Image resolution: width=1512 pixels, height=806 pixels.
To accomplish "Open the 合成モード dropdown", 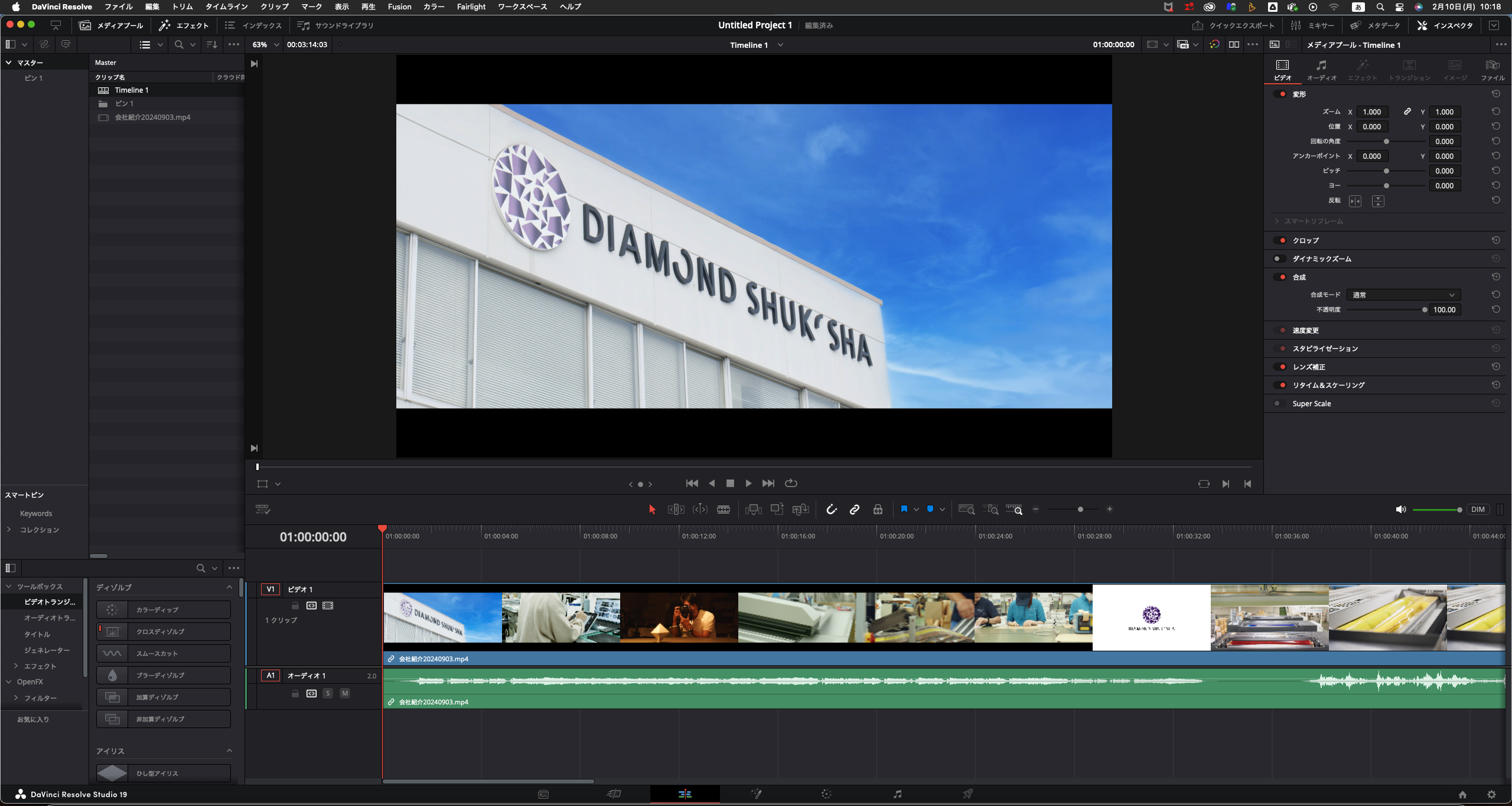I will (1403, 295).
